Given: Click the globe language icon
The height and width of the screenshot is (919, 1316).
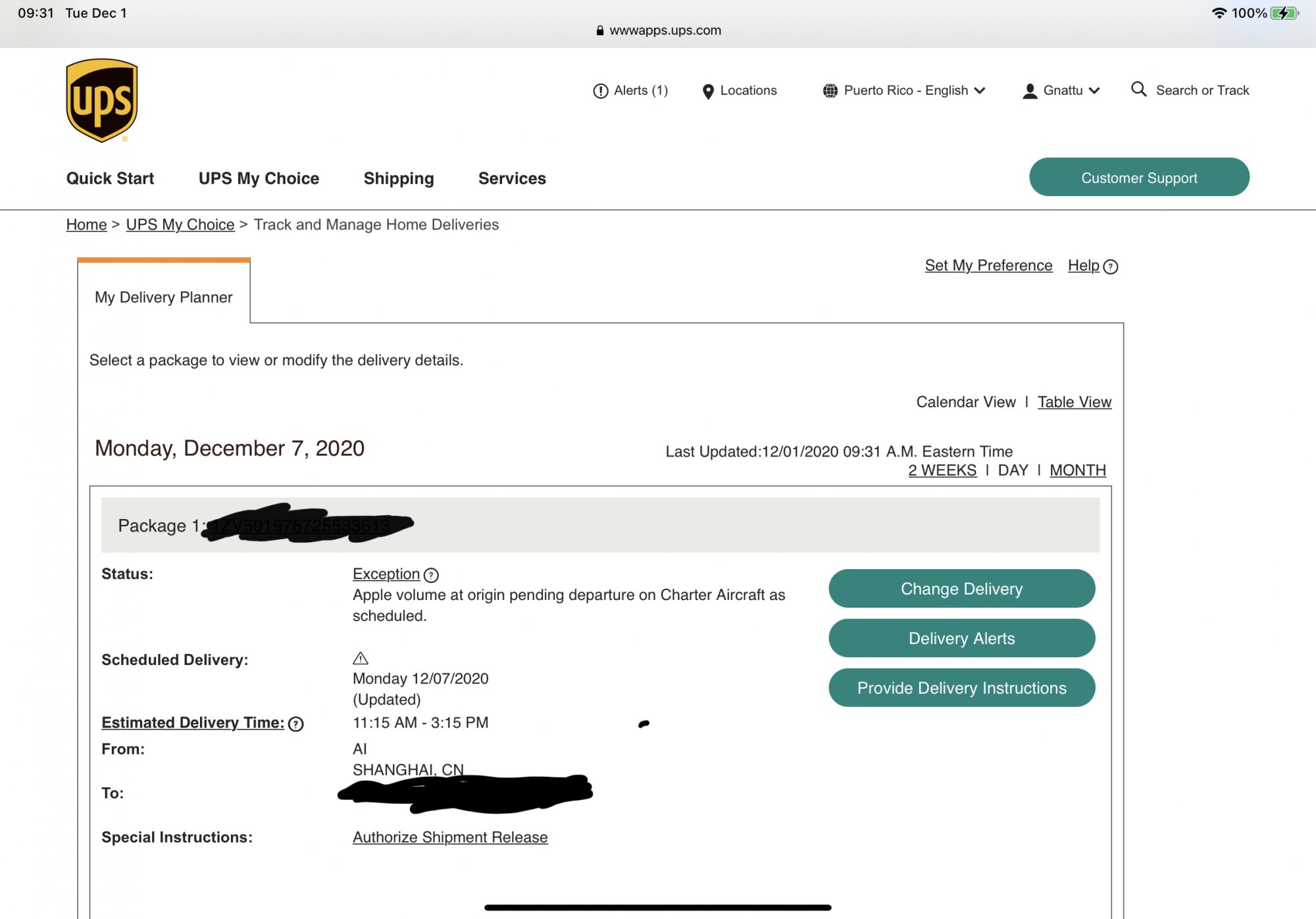Looking at the screenshot, I should click(830, 91).
